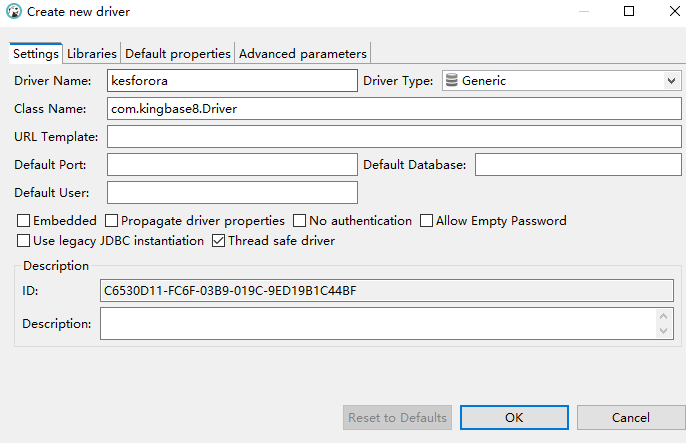The height and width of the screenshot is (443, 686).
Task: Enable Allow Empty Password checkbox
Action: [x=427, y=221]
